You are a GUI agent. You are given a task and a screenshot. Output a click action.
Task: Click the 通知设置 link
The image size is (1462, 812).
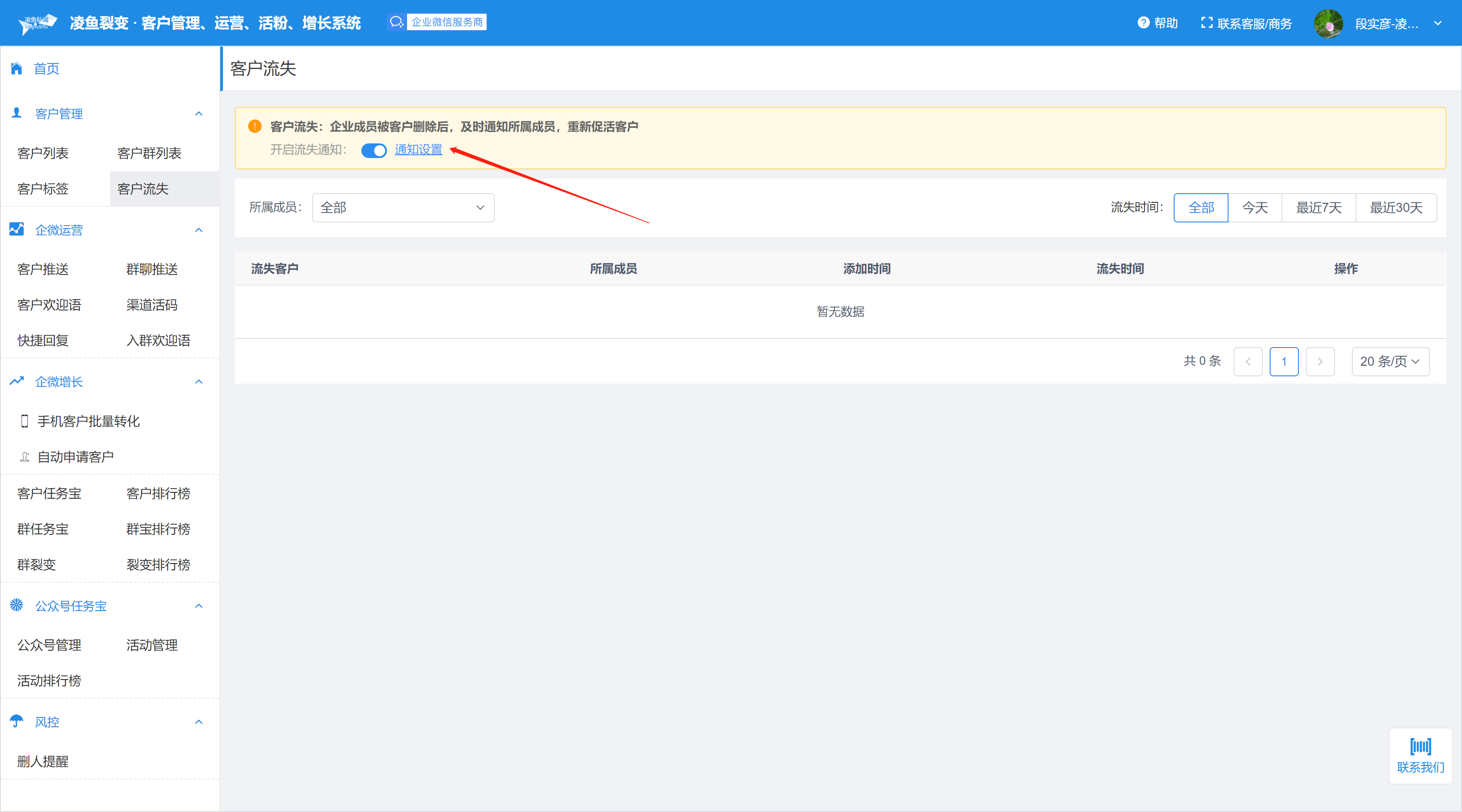[418, 150]
